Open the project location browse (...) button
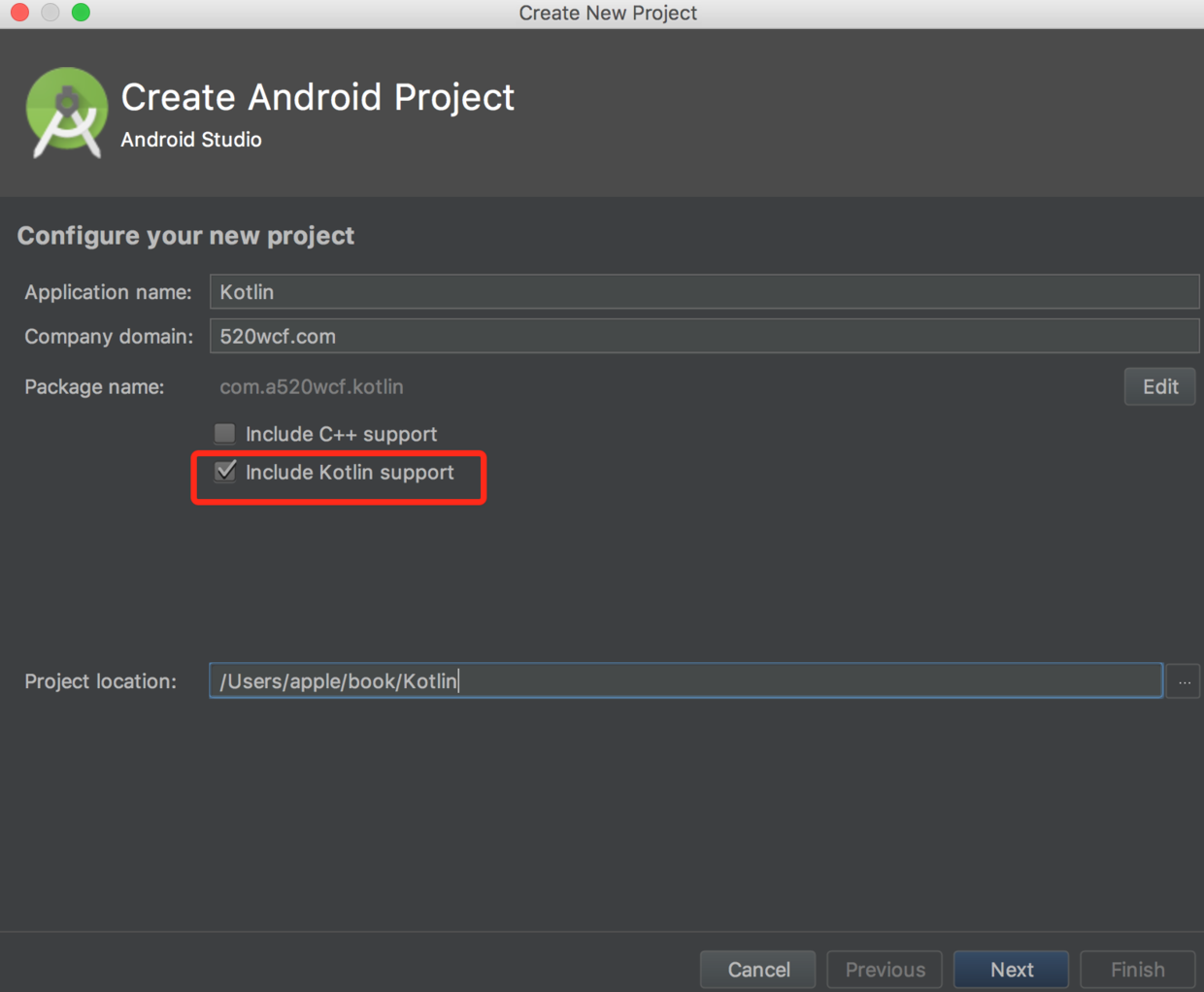 pyautogui.click(x=1184, y=681)
